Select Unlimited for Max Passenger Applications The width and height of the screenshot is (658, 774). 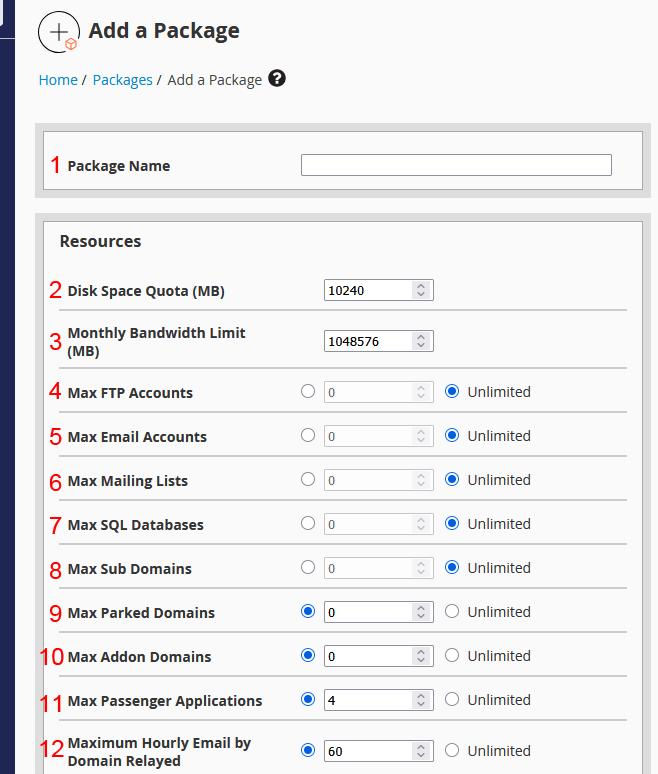pos(452,699)
